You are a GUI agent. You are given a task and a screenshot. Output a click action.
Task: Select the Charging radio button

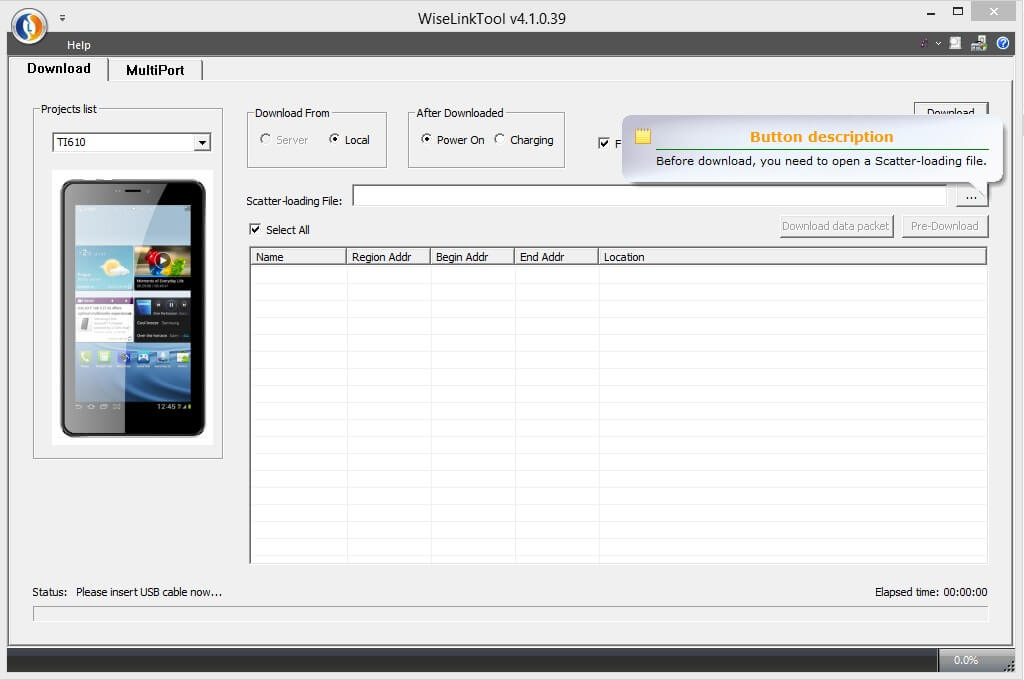(499, 140)
